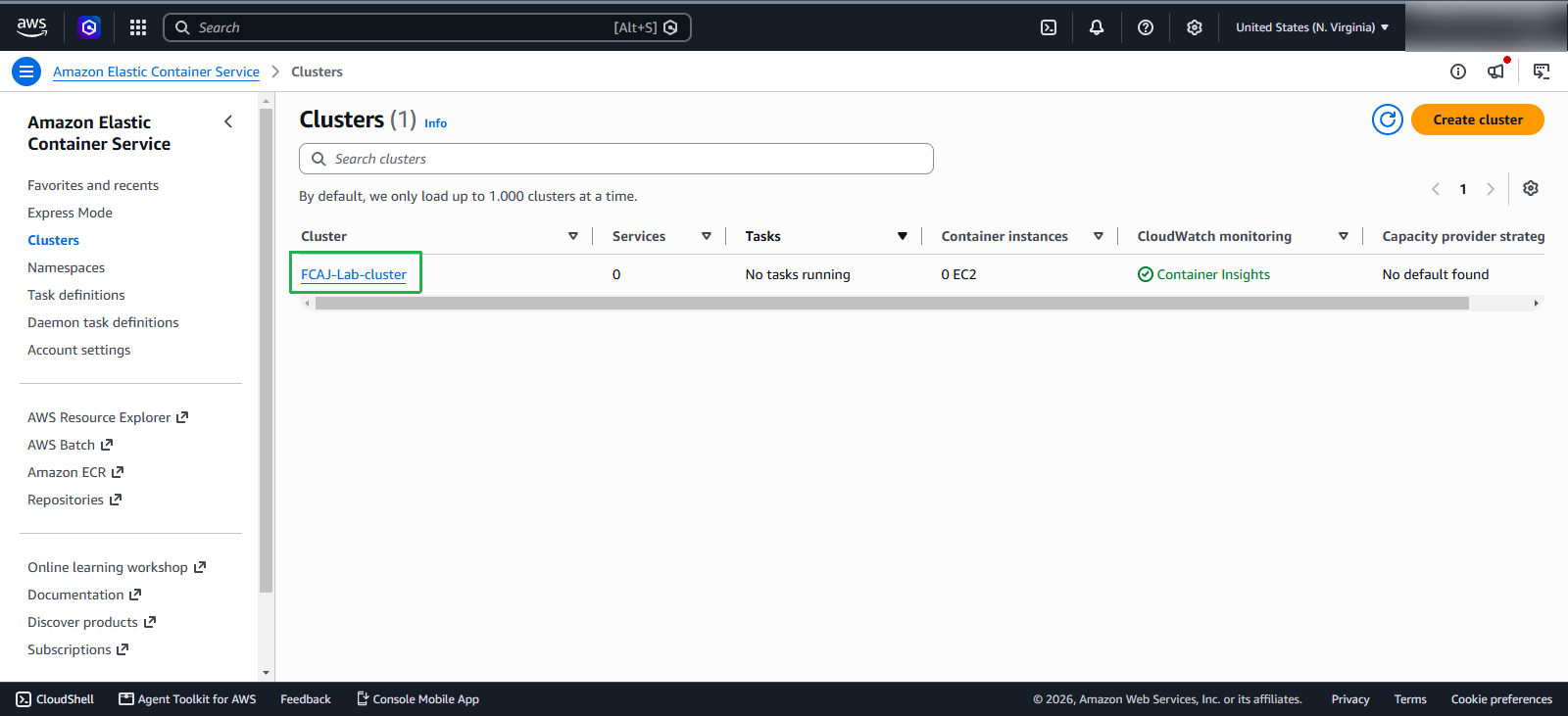The width and height of the screenshot is (1568, 716).
Task: Open the info panel icon
Action: coord(1458,72)
